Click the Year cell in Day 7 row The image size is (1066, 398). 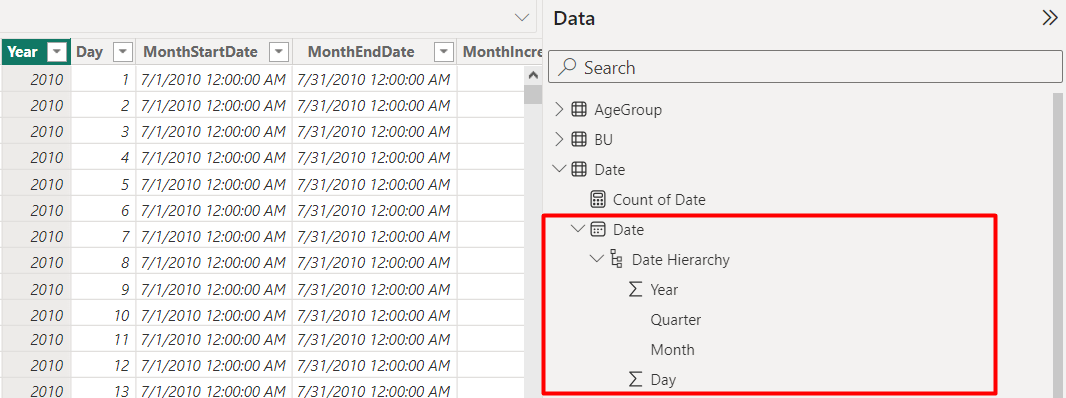(x=36, y=237)
